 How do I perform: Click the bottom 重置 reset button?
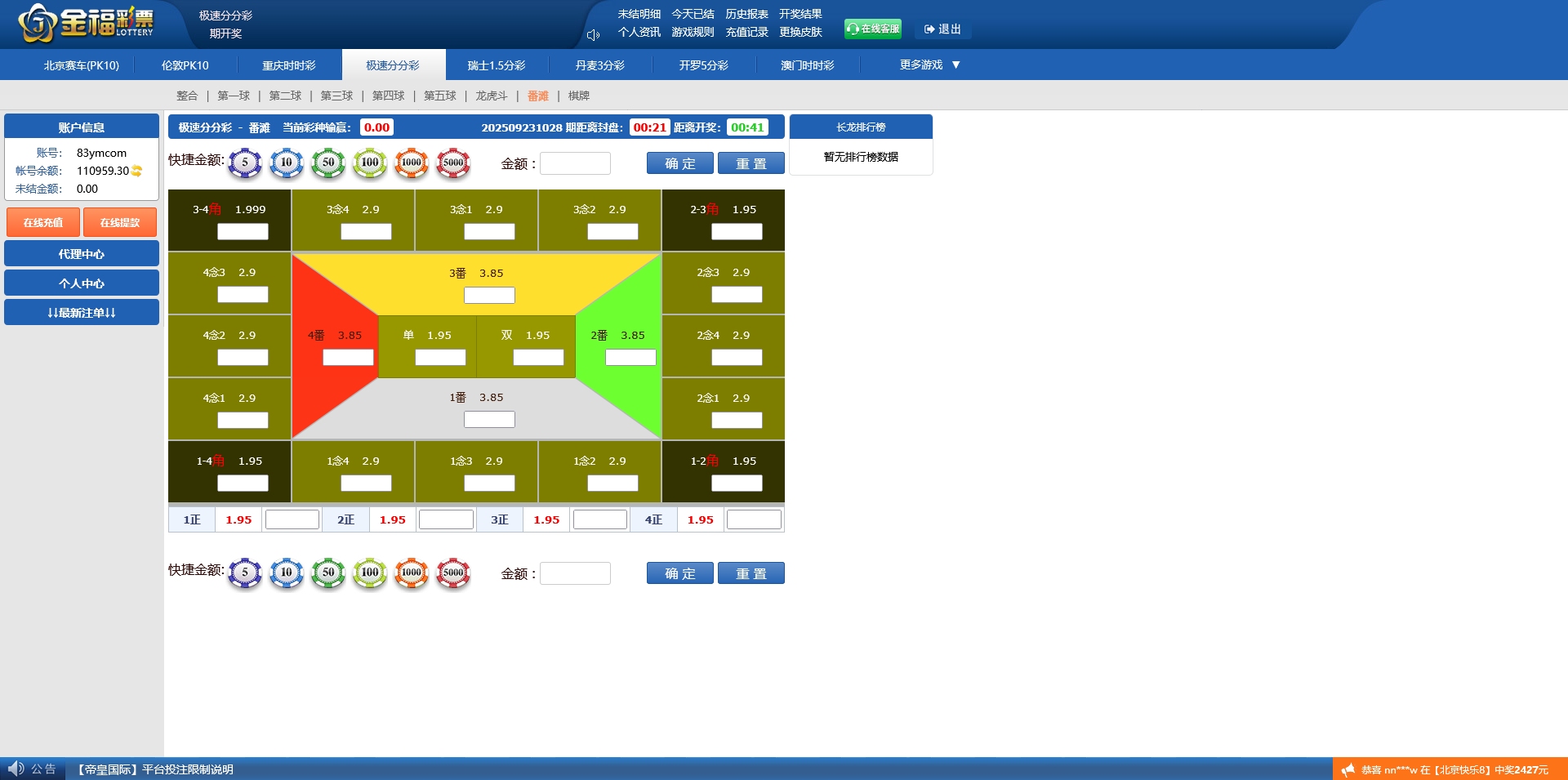751,573
